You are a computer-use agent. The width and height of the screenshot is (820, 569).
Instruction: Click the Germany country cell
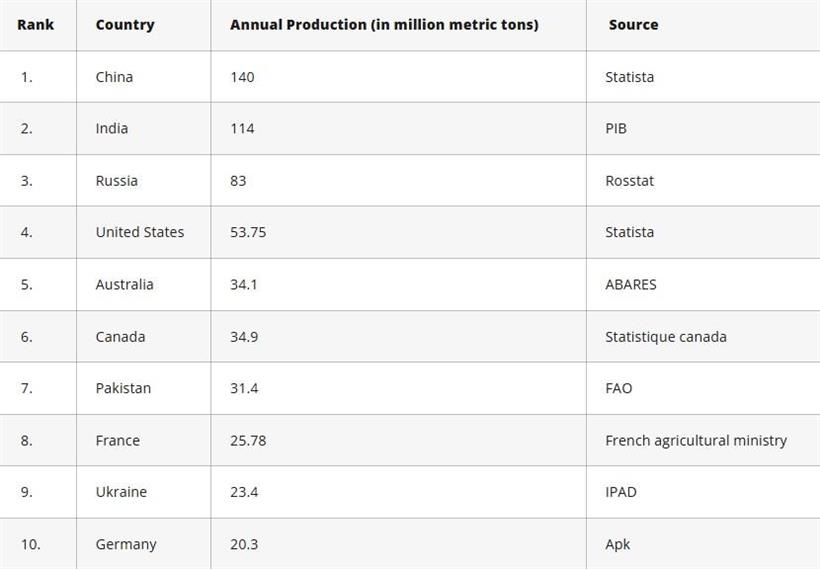(126, 544)
